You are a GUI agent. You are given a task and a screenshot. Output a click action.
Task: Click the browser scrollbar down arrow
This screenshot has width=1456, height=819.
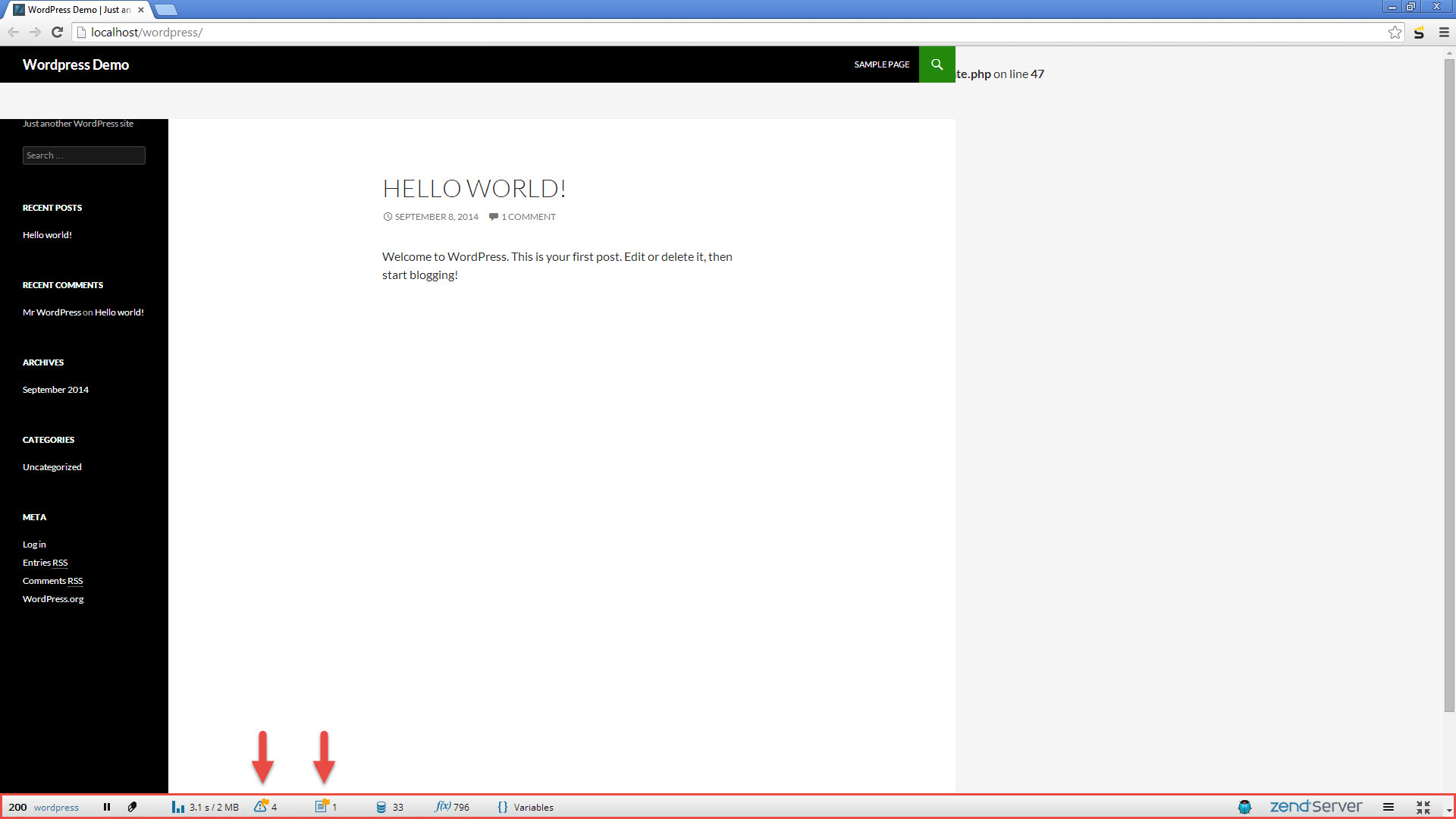[x=1449, y=811]
